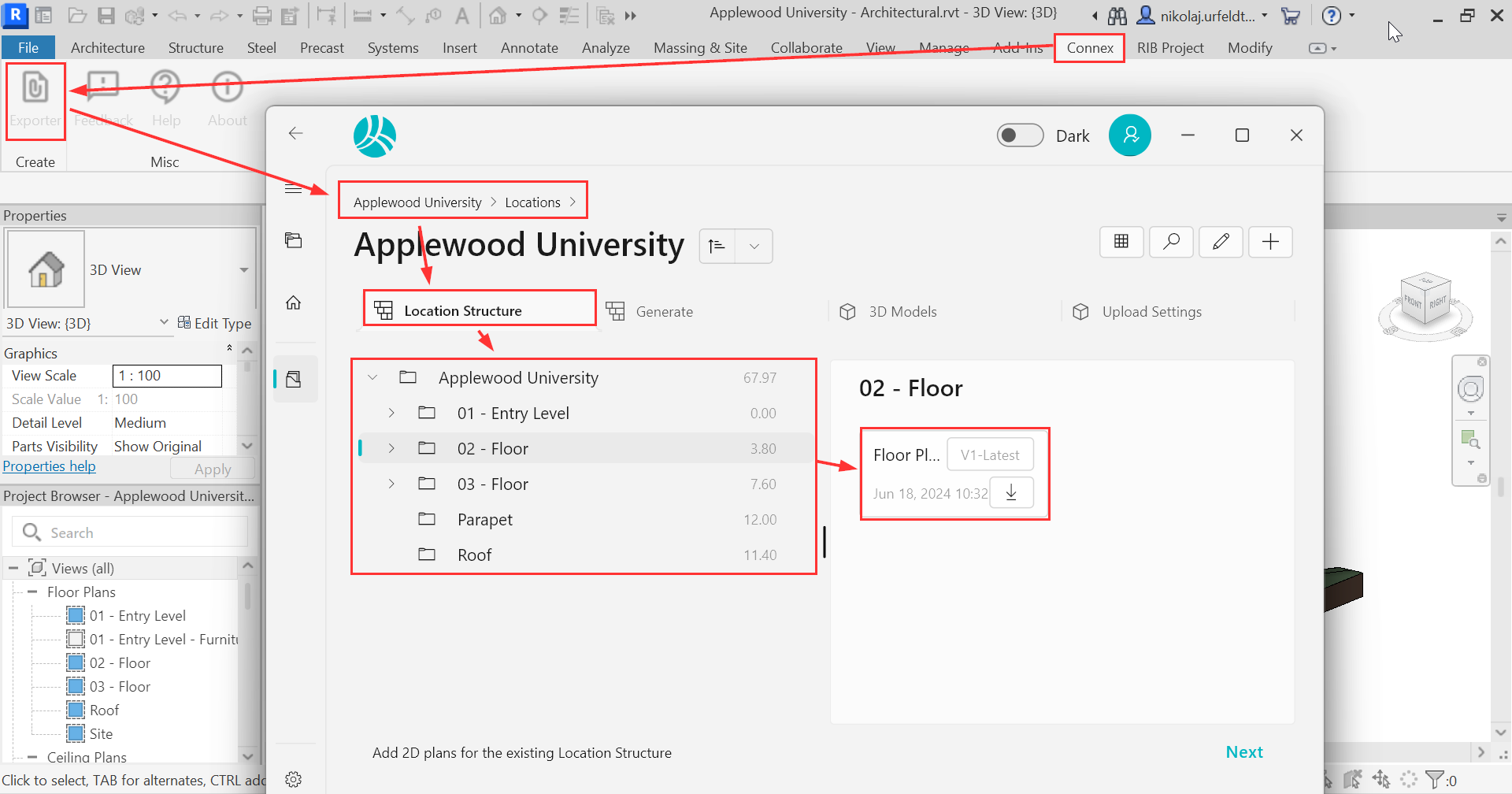Open the sort order dropdown arrow
This screenshot has width=1512, height=794.
(x=754, y=247)
